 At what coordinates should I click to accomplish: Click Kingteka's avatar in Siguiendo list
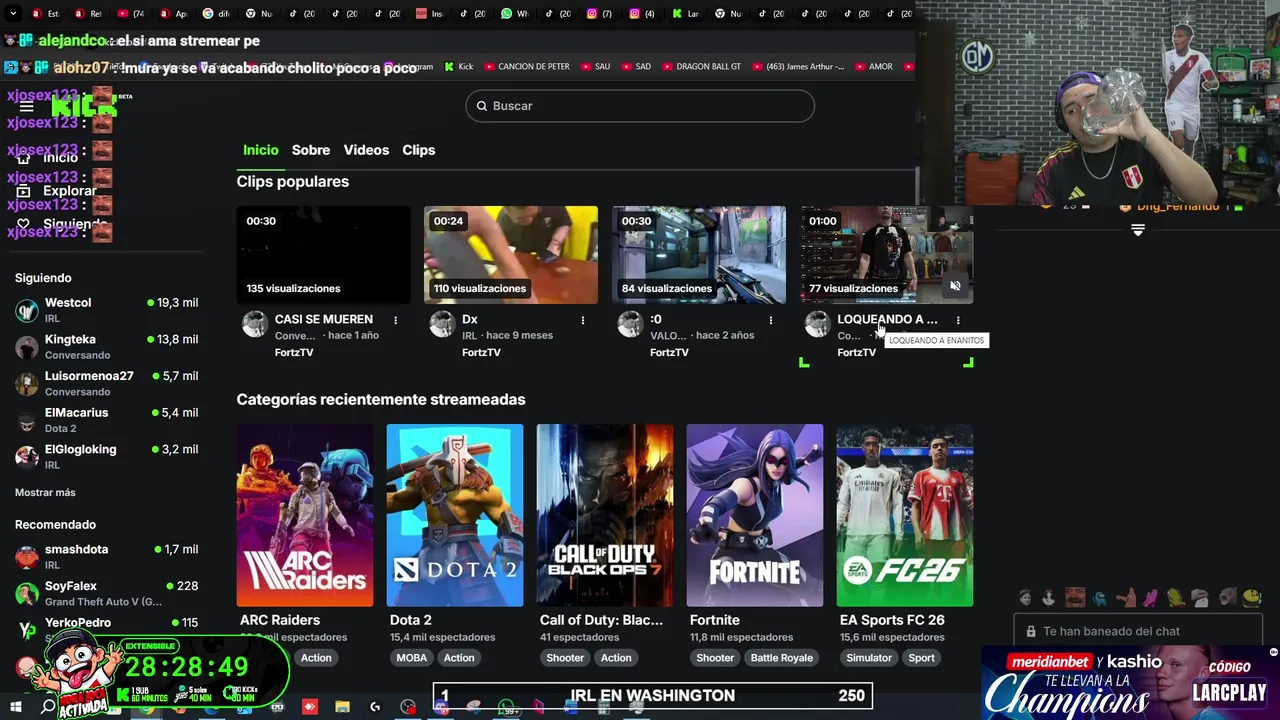point(27,347)
